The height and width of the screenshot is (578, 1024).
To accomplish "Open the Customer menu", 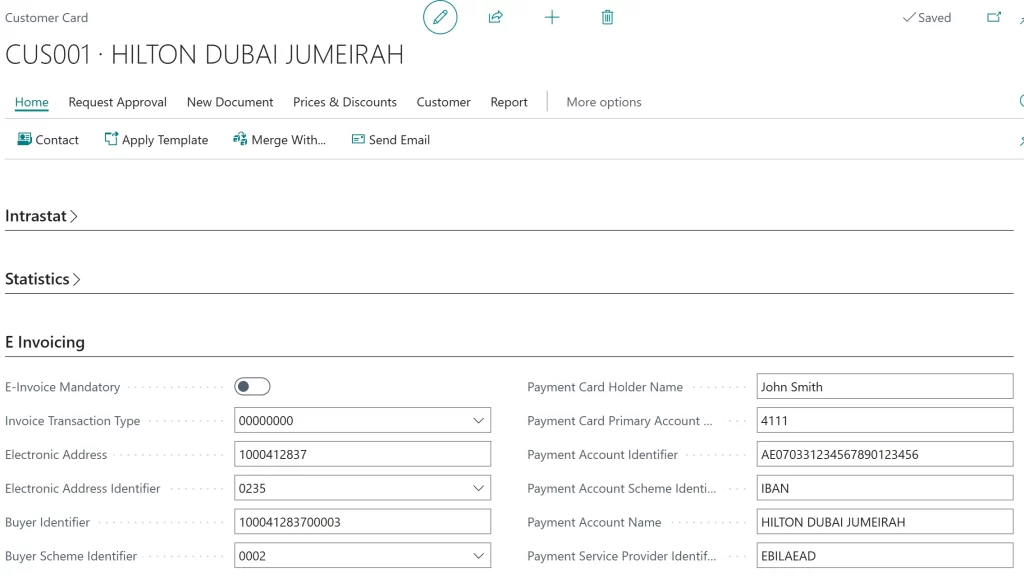I will (443, 102).
